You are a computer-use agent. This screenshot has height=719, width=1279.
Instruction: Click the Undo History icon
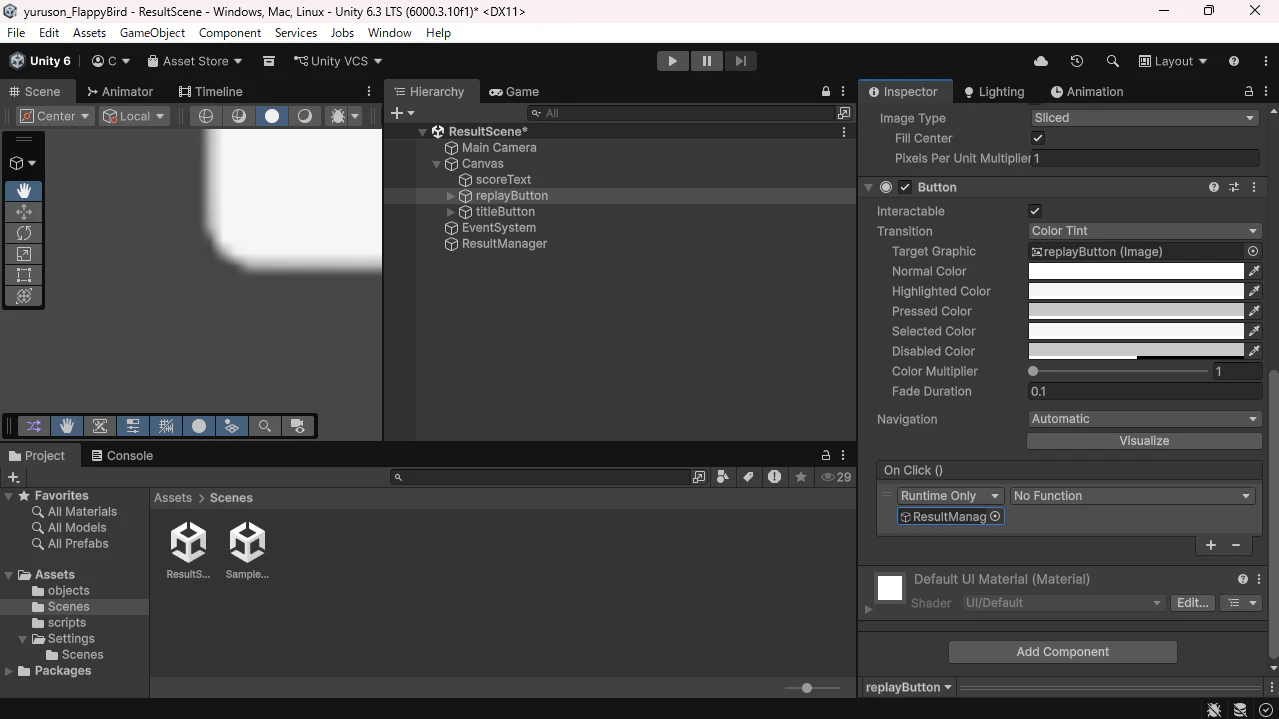tap(1077, 61)
